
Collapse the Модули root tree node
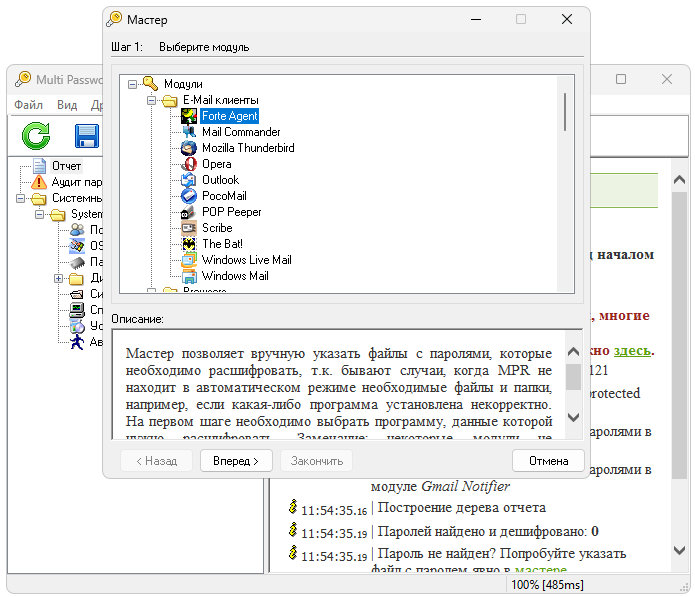(132, 84)
